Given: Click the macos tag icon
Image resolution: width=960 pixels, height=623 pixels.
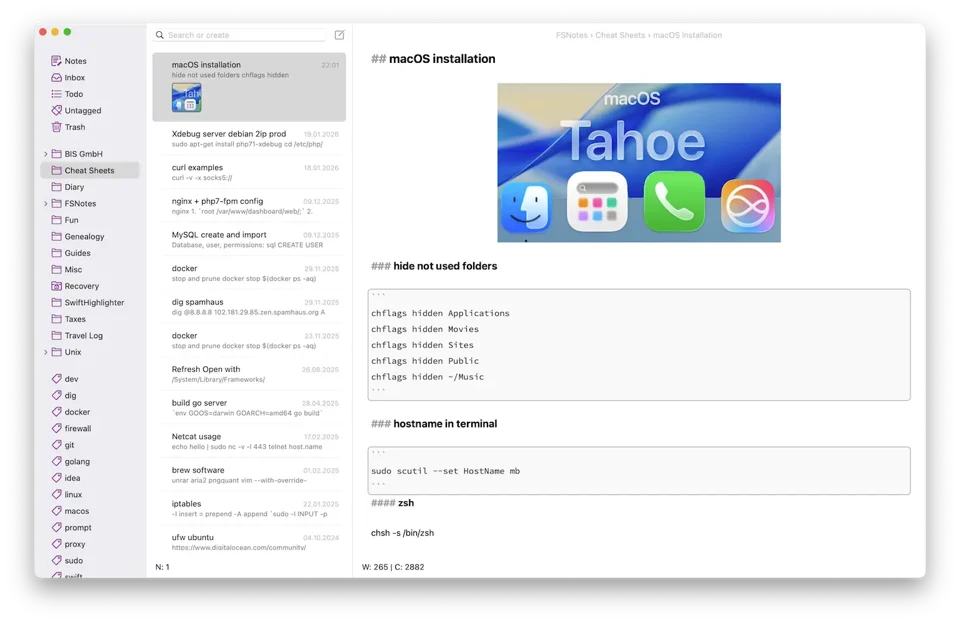Looking at the screenshot, I should [x=56, y=511].
